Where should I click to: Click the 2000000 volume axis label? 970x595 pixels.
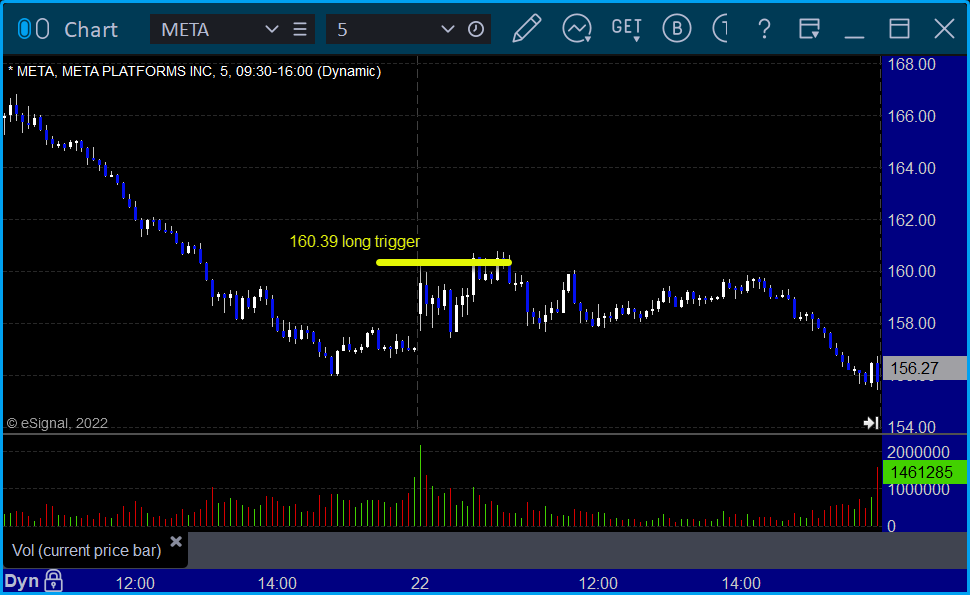[918, 452]
